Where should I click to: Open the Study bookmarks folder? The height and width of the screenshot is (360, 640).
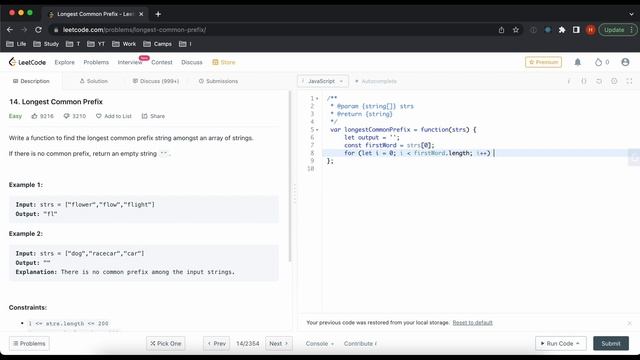(x=46, y=44)
